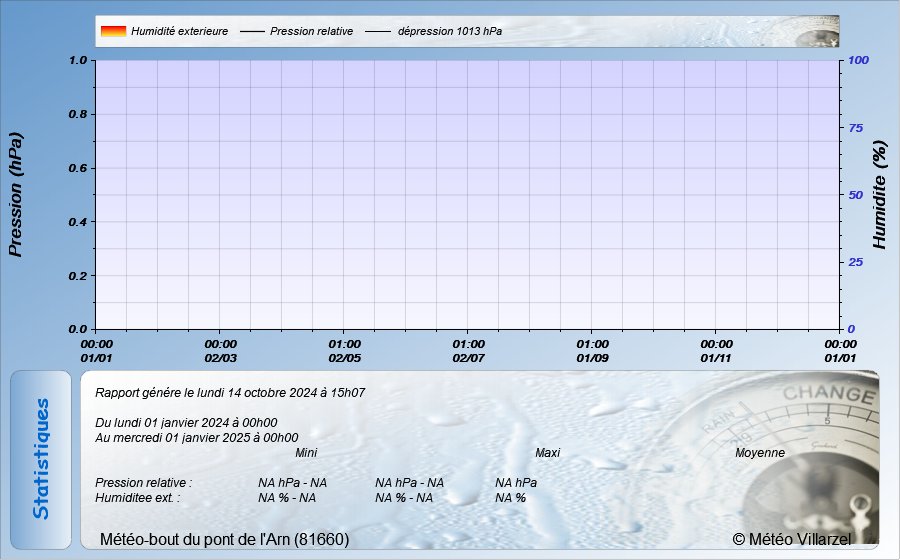Click the Moyenne column header
Screen dimensions: 900x560
point(760,453)
